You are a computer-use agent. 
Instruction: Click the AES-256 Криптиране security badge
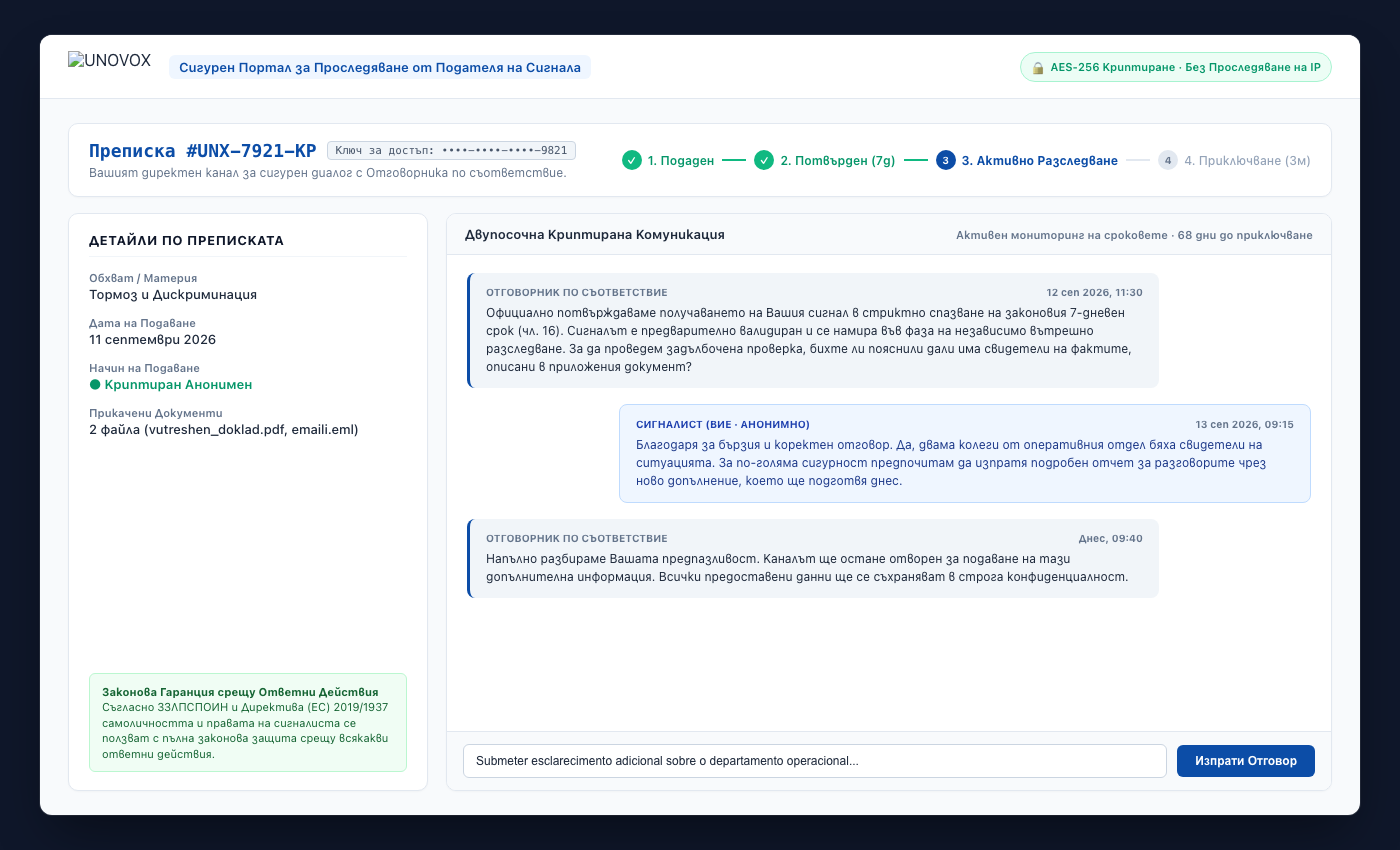(1176, 68)
